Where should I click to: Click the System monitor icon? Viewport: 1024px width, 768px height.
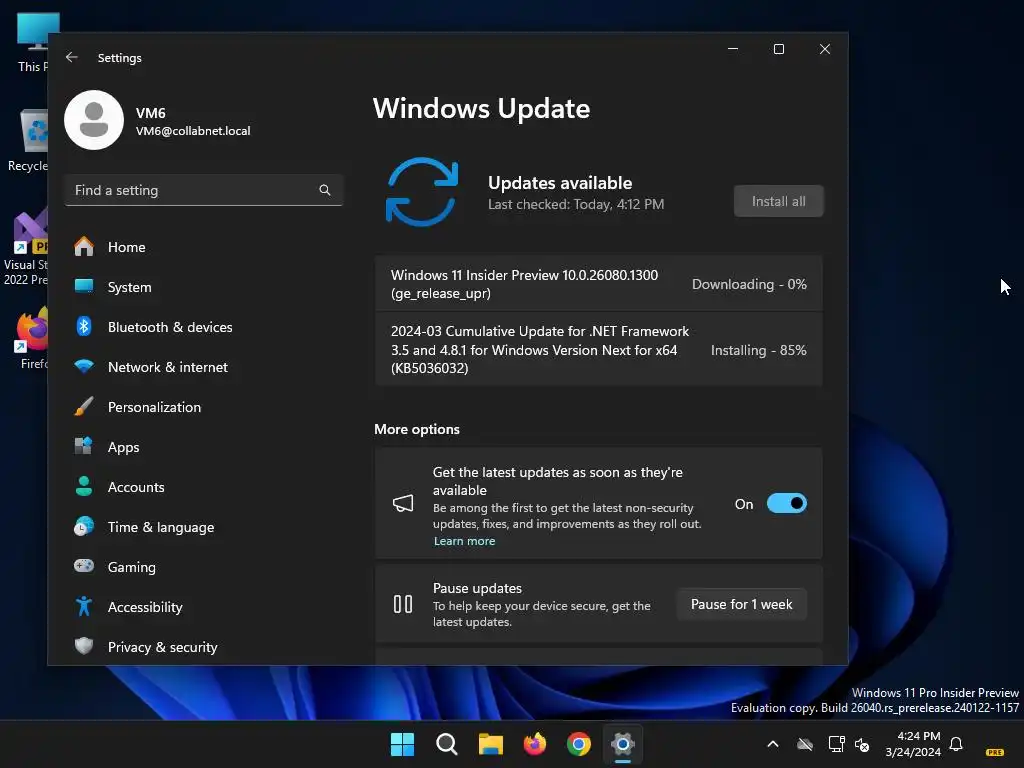point(84,286)
